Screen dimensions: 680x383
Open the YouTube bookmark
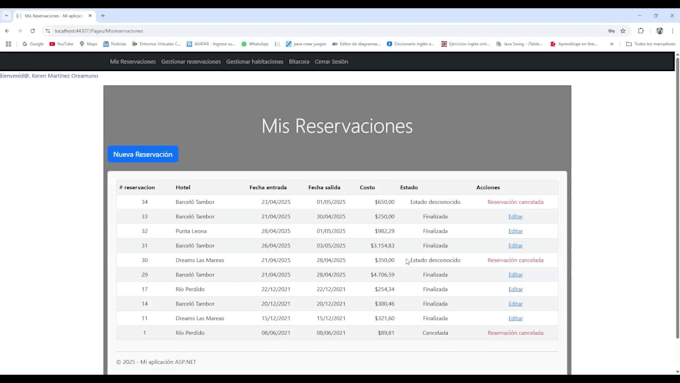(x=61, y=44)
